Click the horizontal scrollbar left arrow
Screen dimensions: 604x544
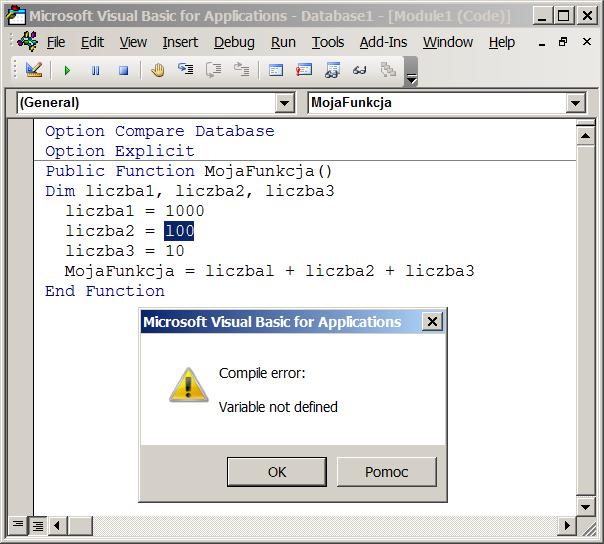click(x=57, y=526)
